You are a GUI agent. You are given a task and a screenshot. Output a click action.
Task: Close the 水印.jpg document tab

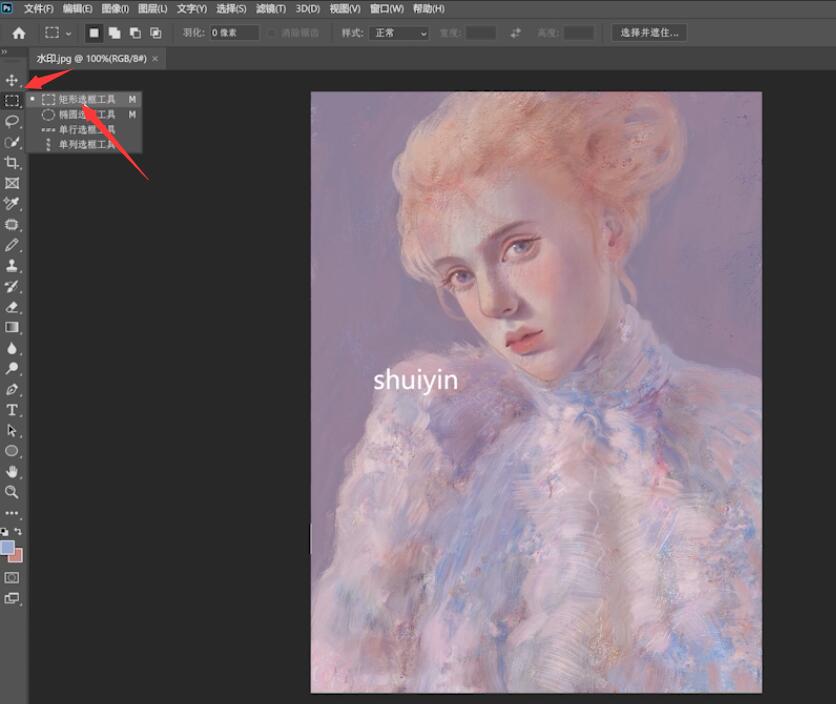[155, 59]
